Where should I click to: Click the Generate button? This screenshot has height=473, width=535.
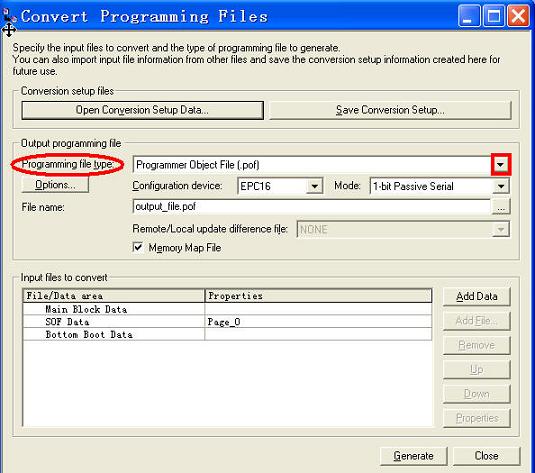(413, 456)
